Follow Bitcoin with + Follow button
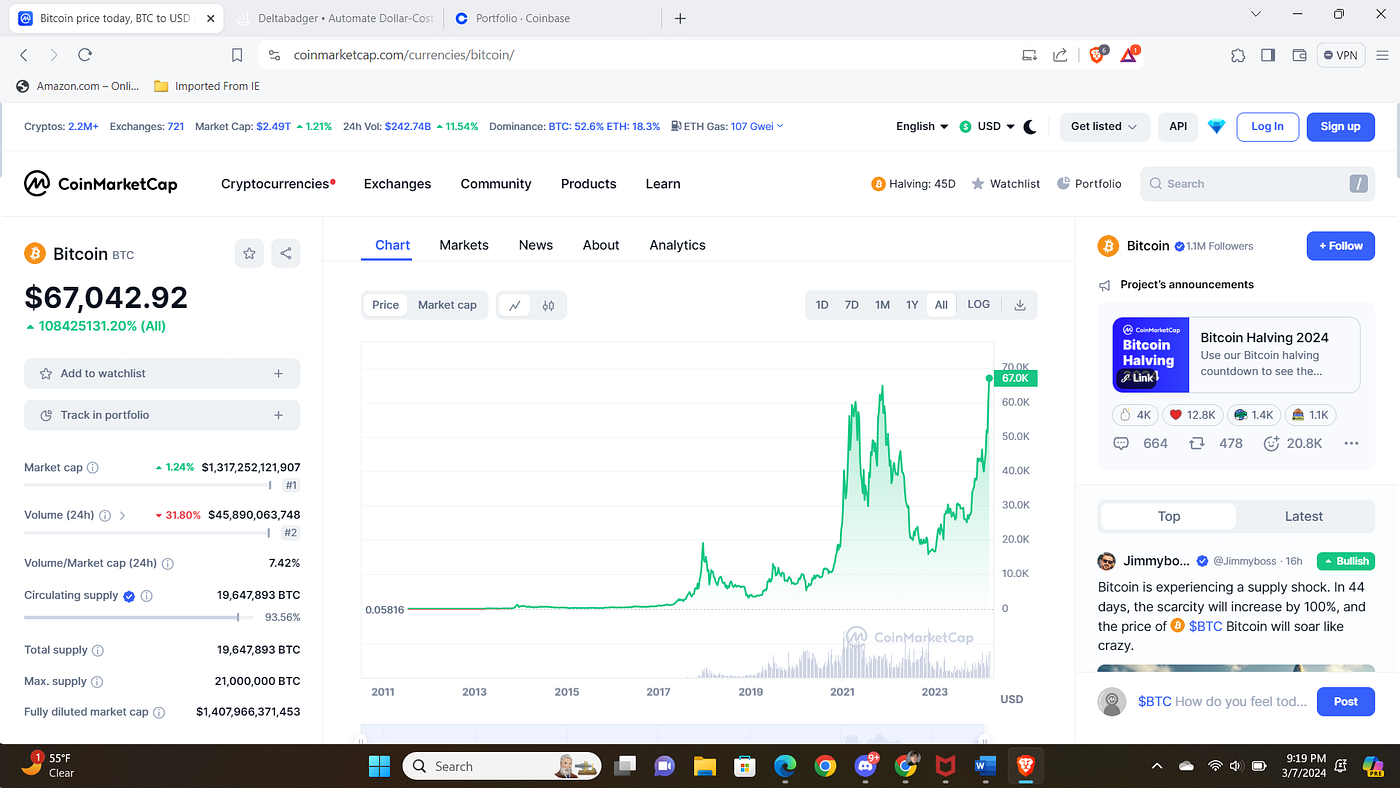Screen dimensions: 1400x788 1341,246
